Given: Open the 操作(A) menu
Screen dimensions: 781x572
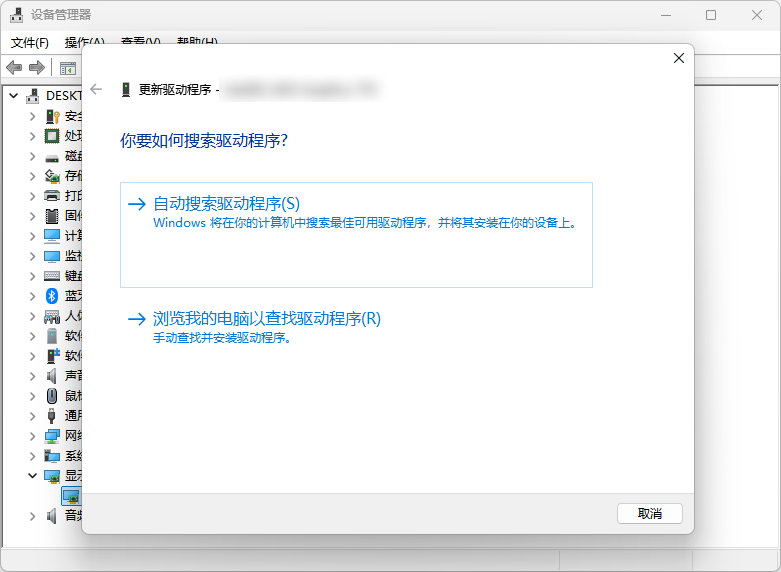Looking at the screenshot, I should 85,43.
